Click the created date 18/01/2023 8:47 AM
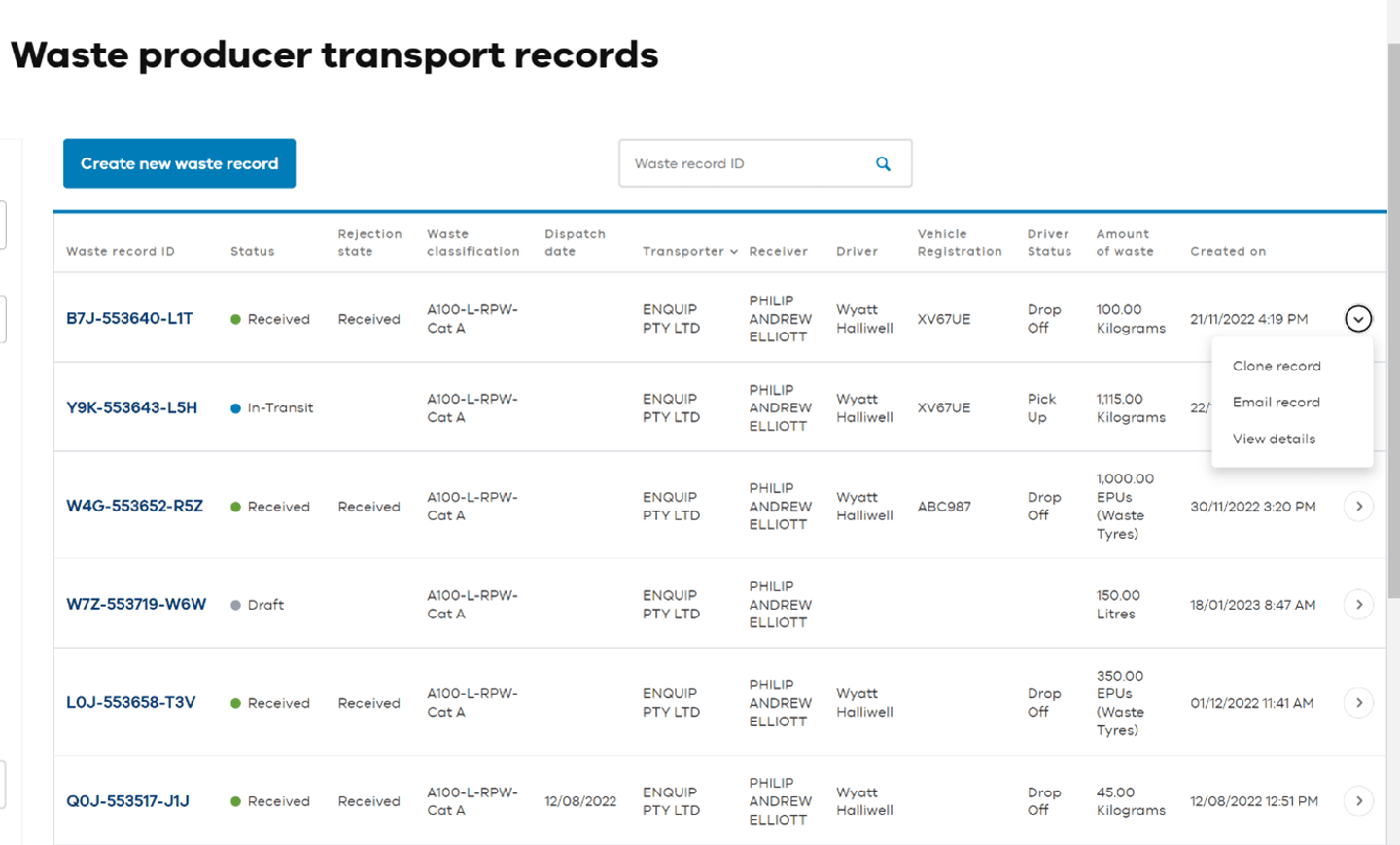The width and height of the screenshot is (1400, 845). coord(1252,605)
